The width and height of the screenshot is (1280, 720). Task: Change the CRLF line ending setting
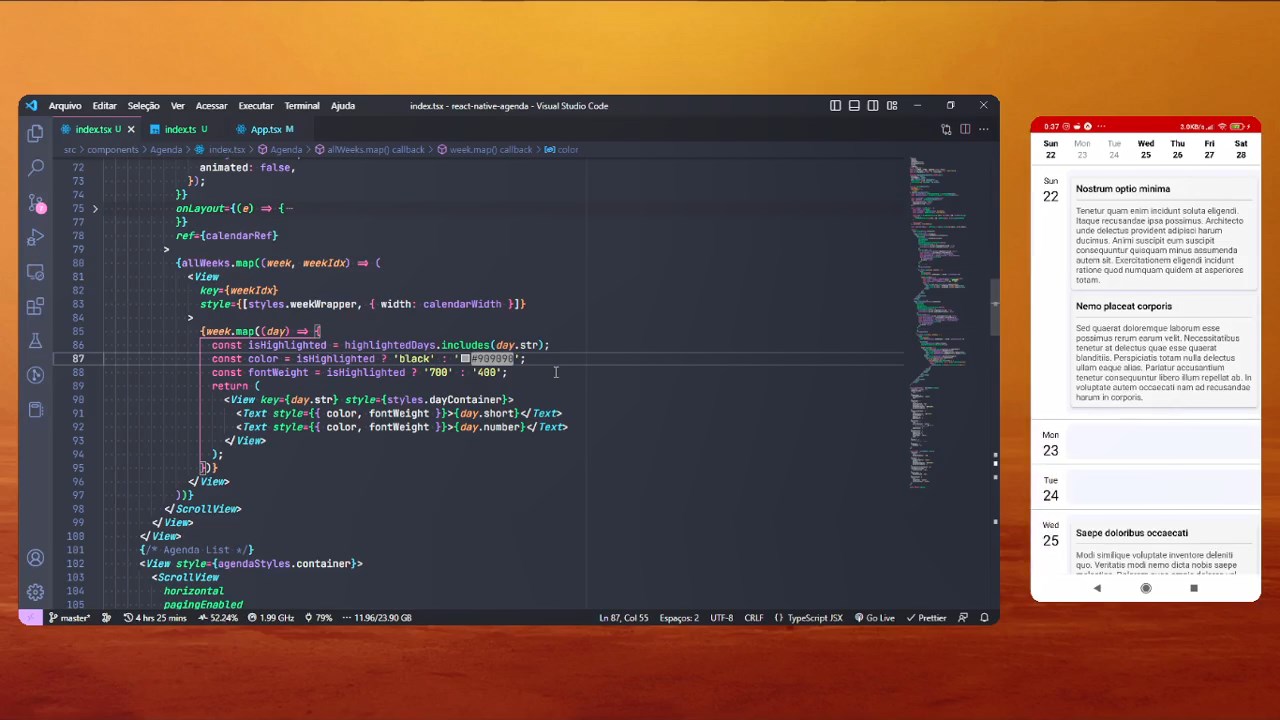click(753, 617)
